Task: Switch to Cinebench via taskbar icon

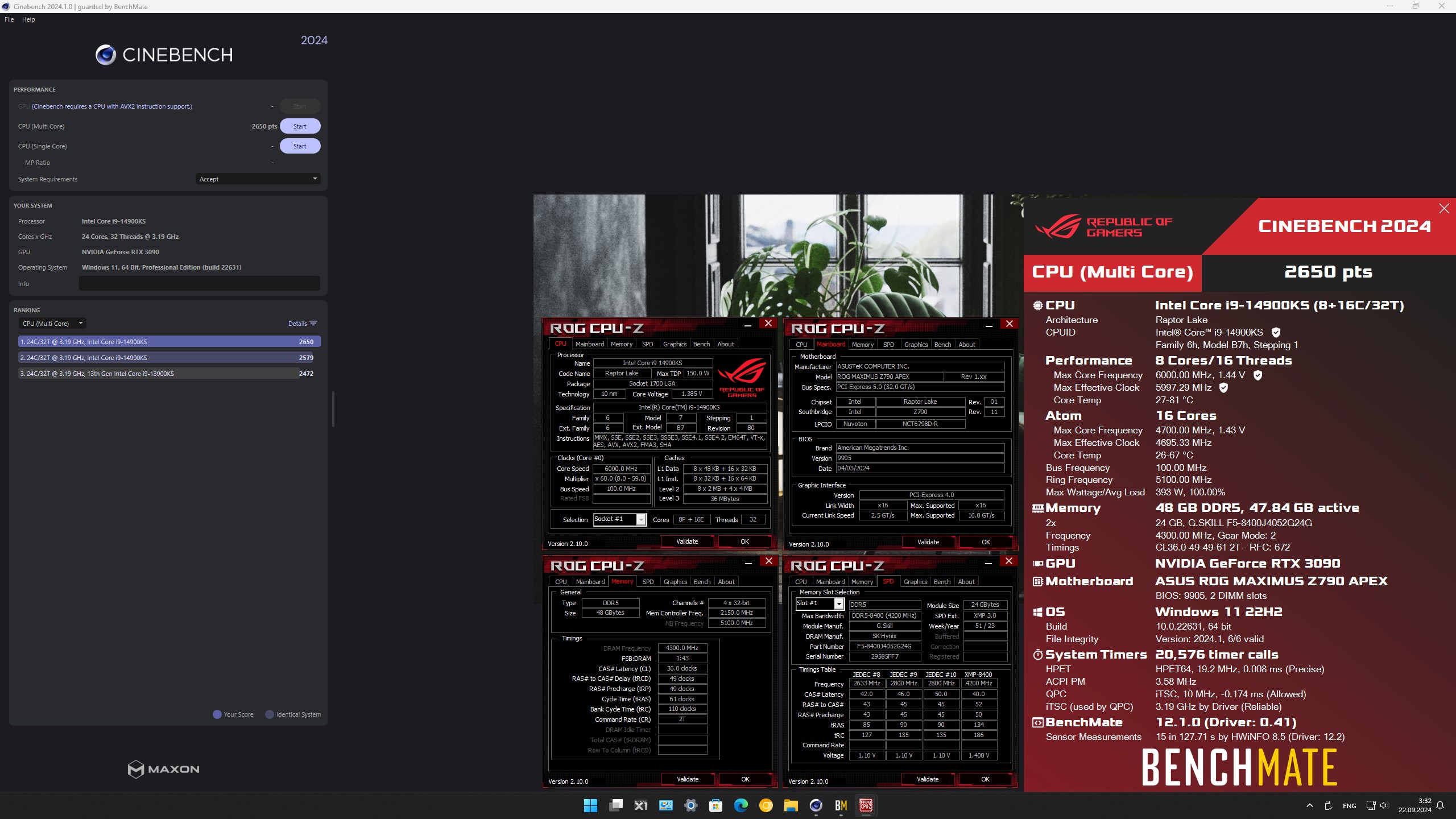Action: coord(816,805)
